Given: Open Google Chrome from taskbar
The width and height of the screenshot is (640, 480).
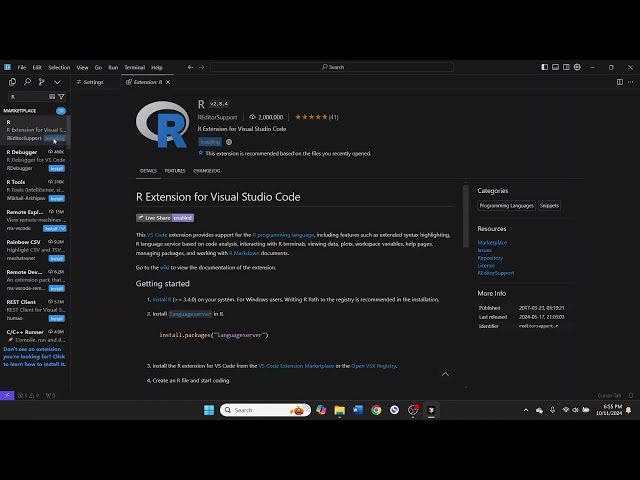Looking at the screenshot, I should pyautogui.click(x=376, y=410).
